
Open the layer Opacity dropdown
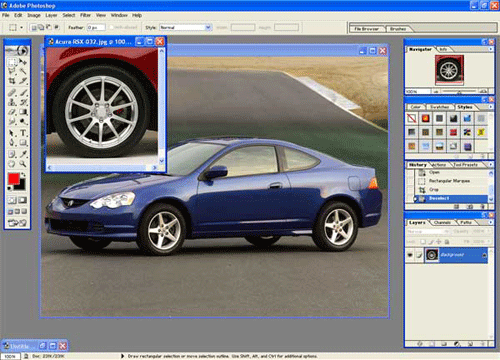(x=488, y=231)
